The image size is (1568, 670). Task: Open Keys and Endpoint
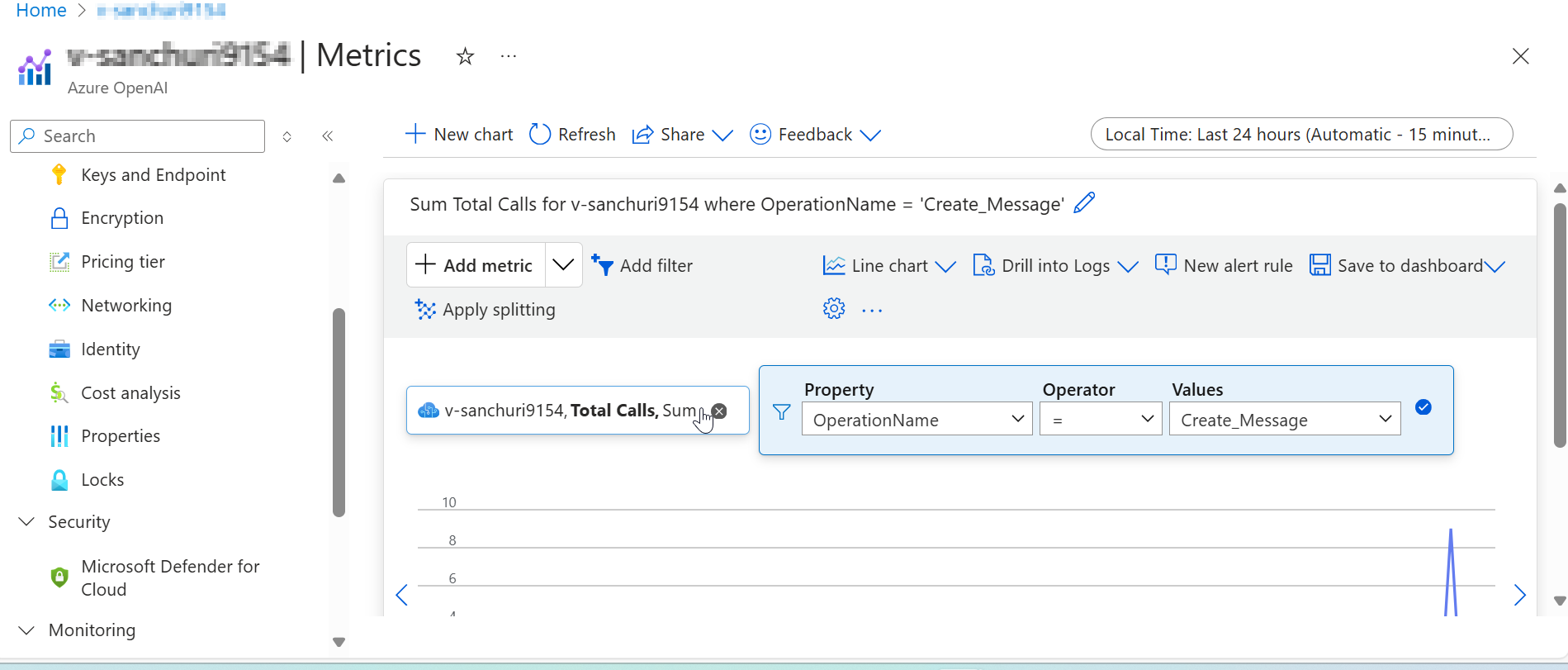click(153, 175)
